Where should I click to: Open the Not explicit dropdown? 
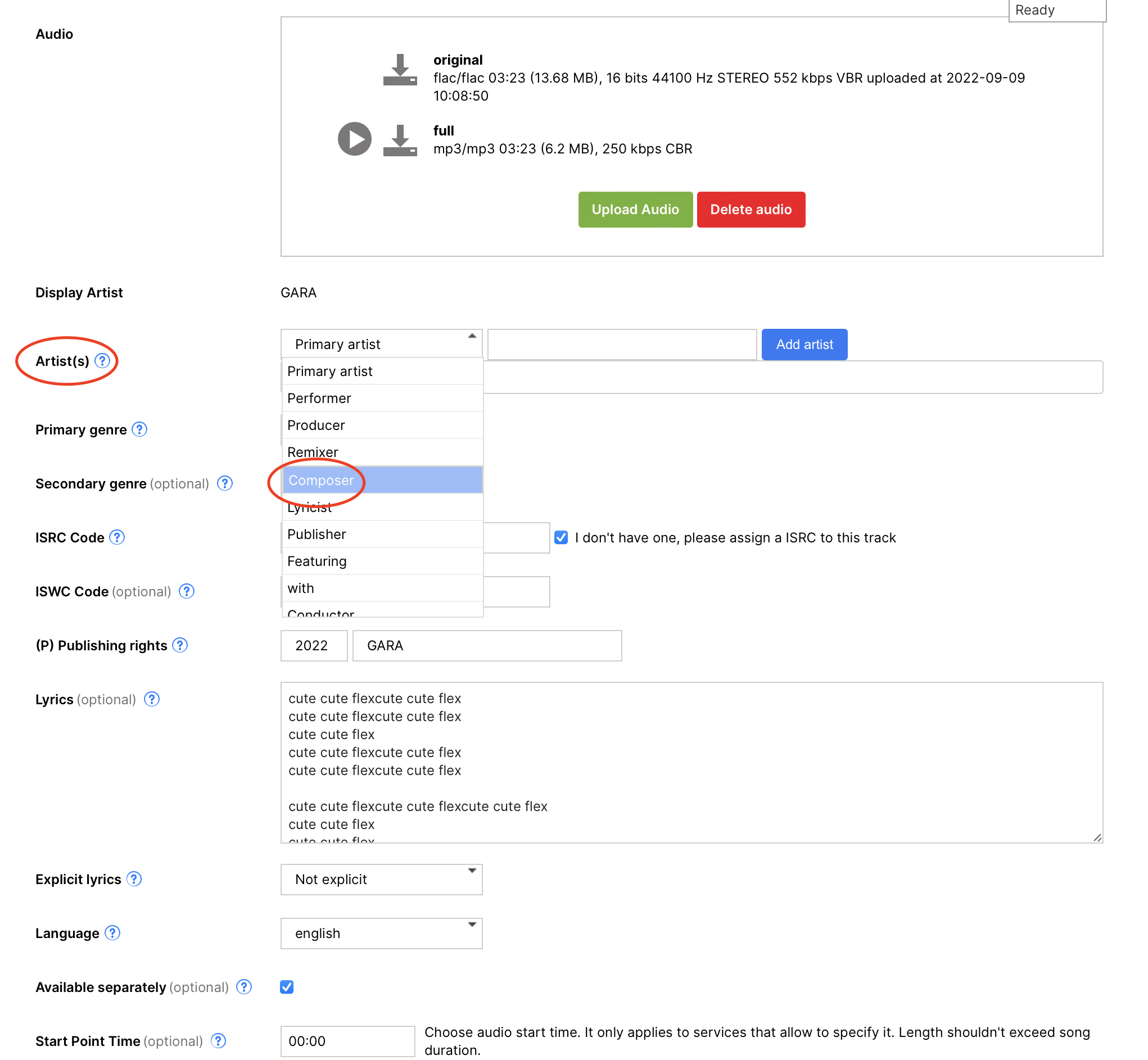pyautogui.click(x=381, y=880)
